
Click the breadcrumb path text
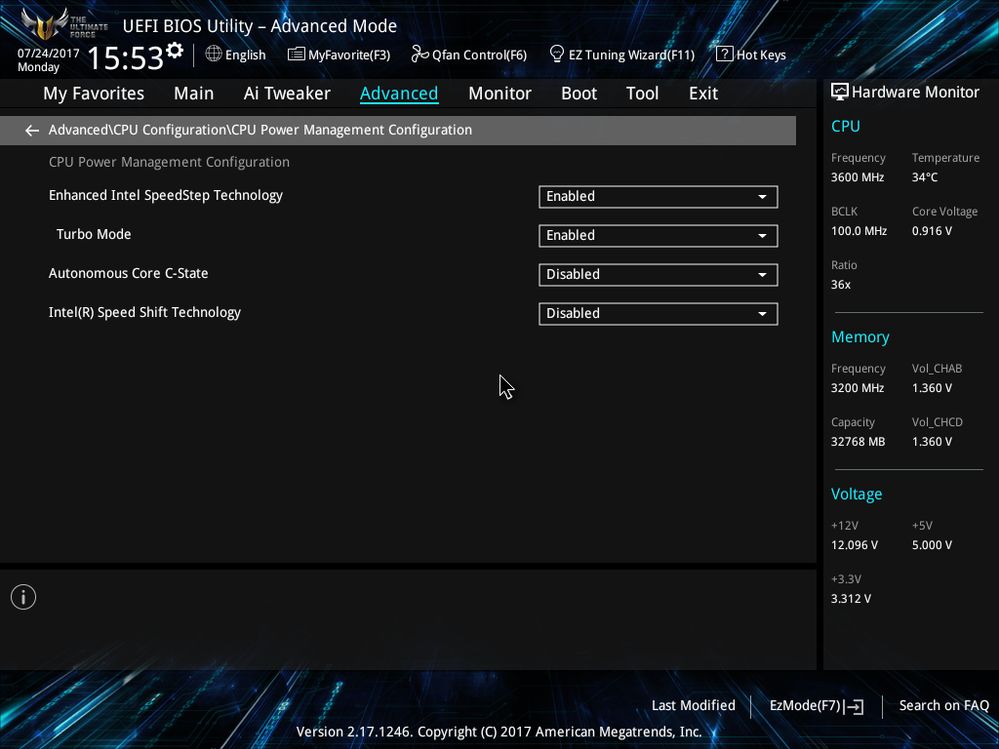260,130
